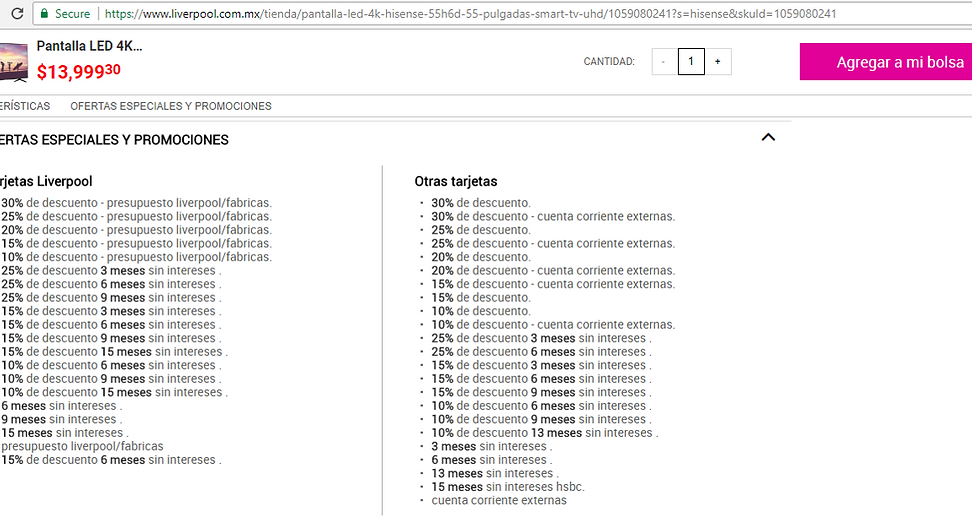Click the Otras tarjetas heading

456,182
